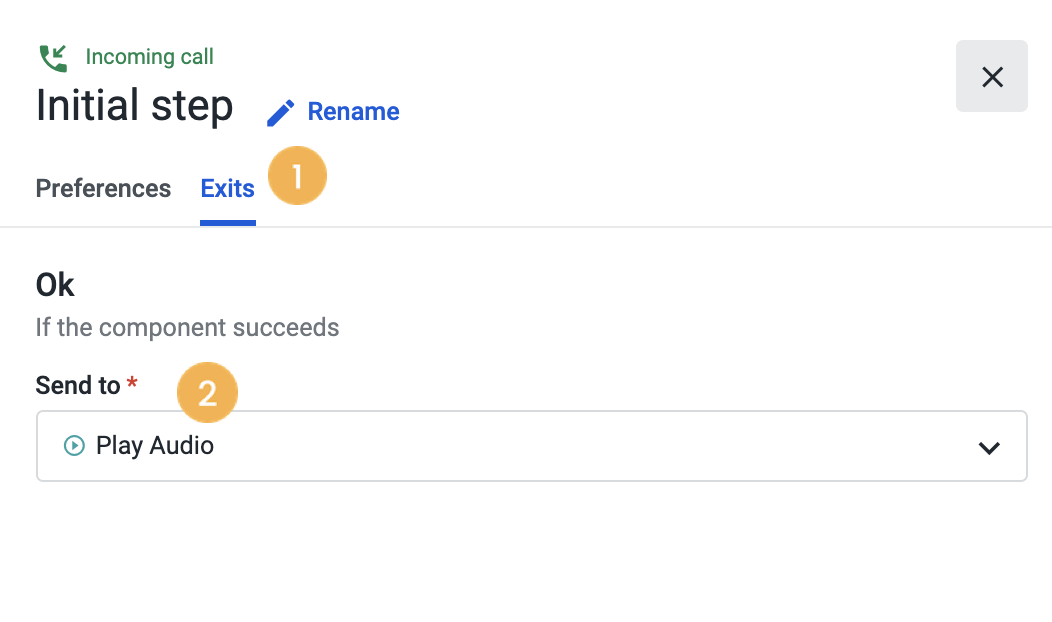This screenshot has height=622, width=1052.
Task: Click the Play Audio circle icon
Action: point(74,446)
